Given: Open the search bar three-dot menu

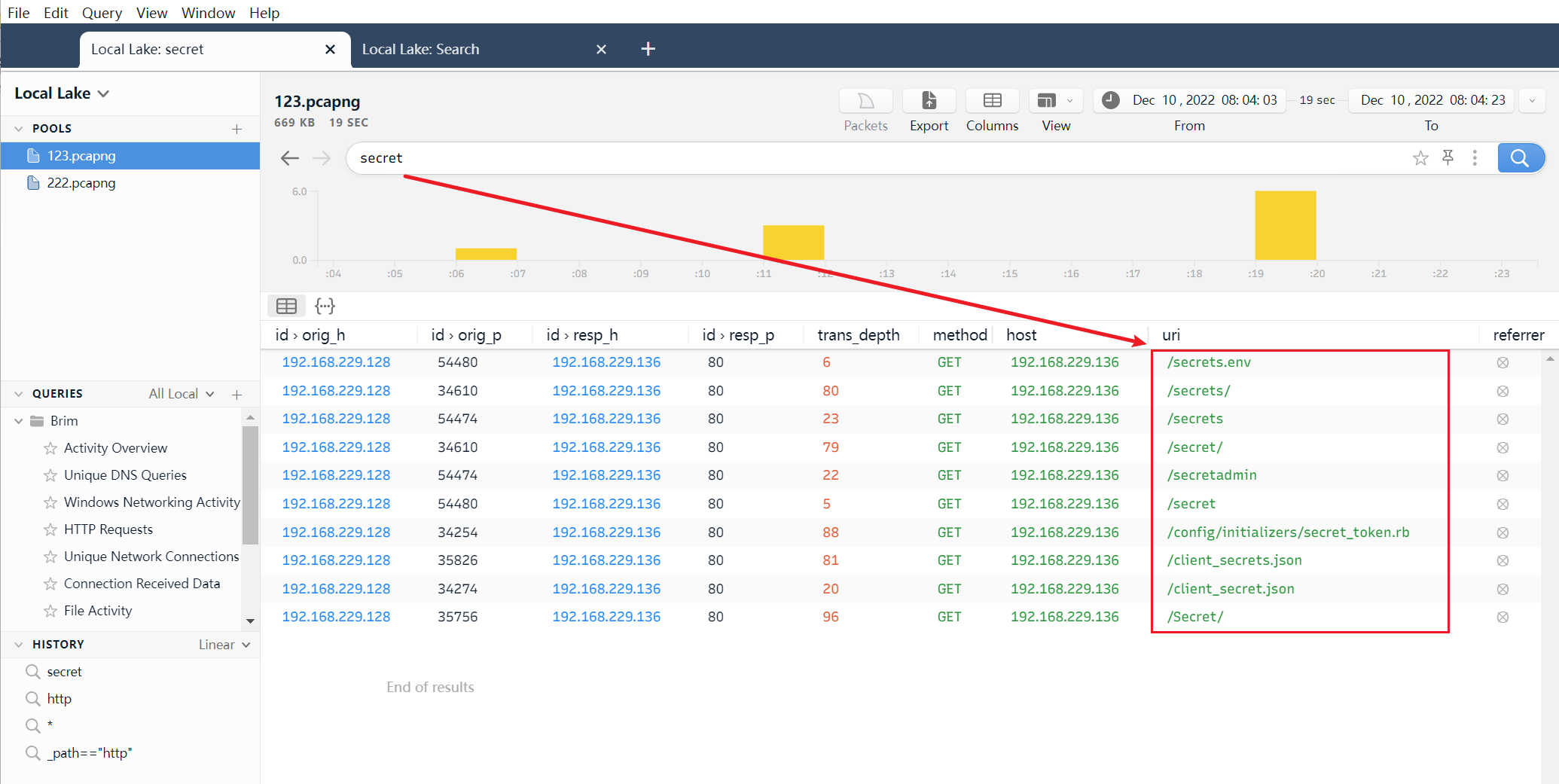Looking at the screenshot, I should click(1475, 158).
